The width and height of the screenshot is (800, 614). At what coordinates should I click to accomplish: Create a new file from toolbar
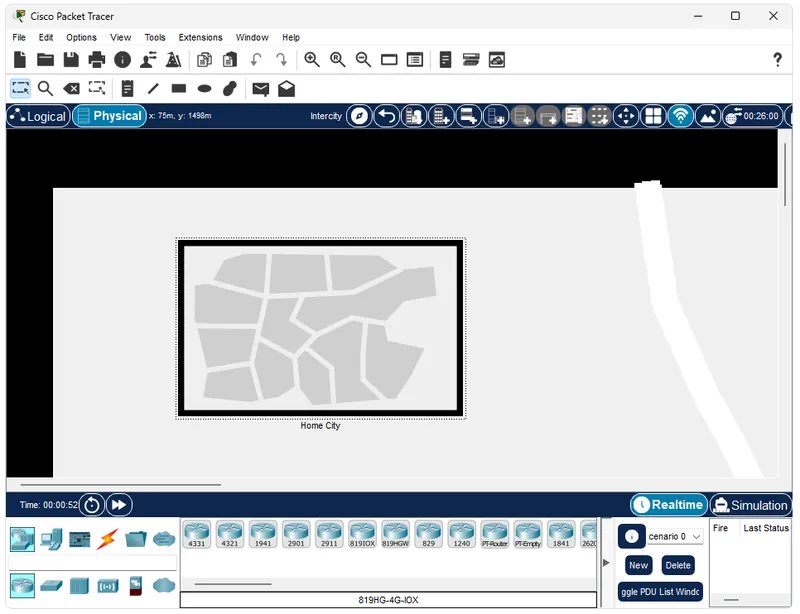(20, 60)
